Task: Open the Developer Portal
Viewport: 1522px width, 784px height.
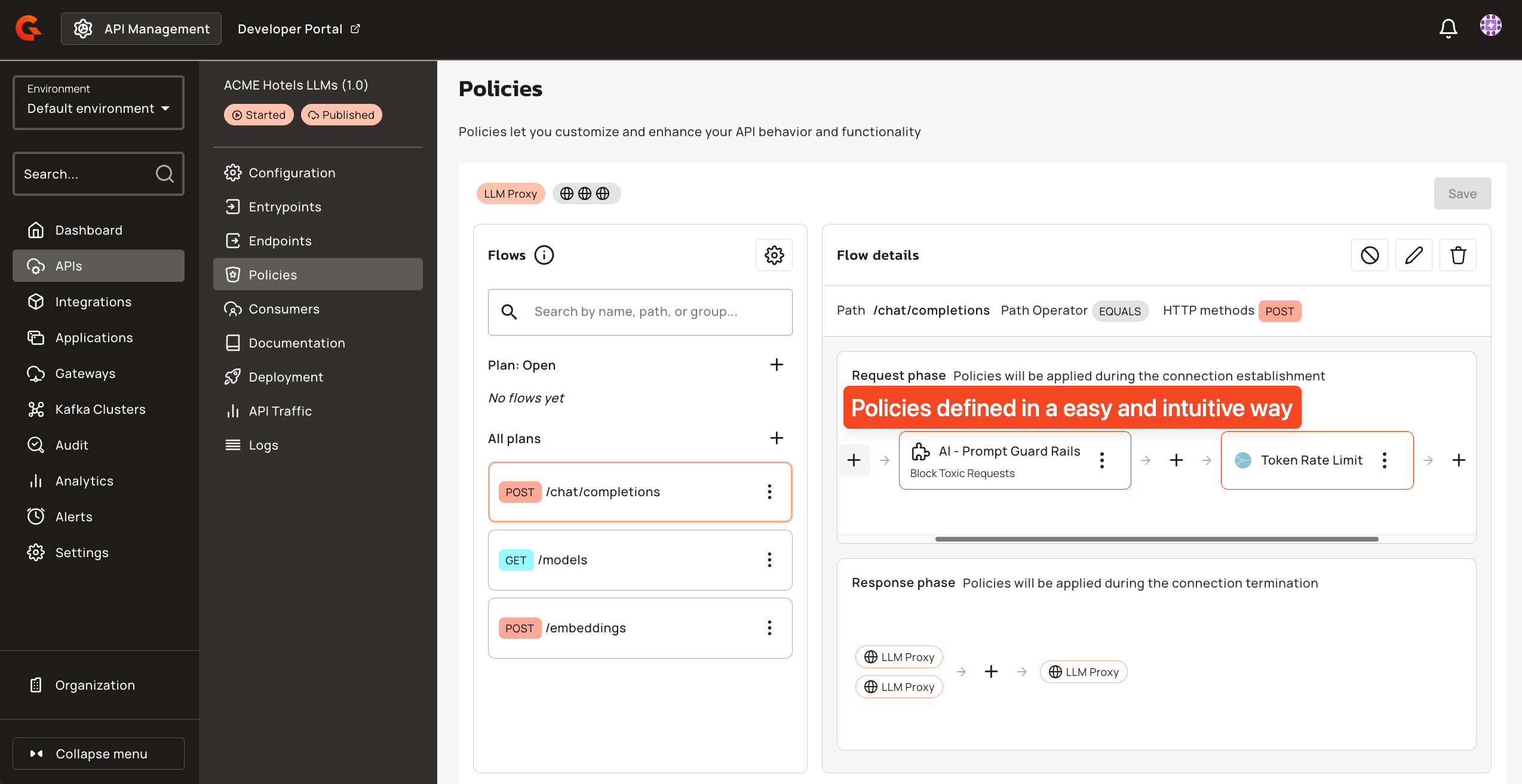Action: tap(297, 29)
